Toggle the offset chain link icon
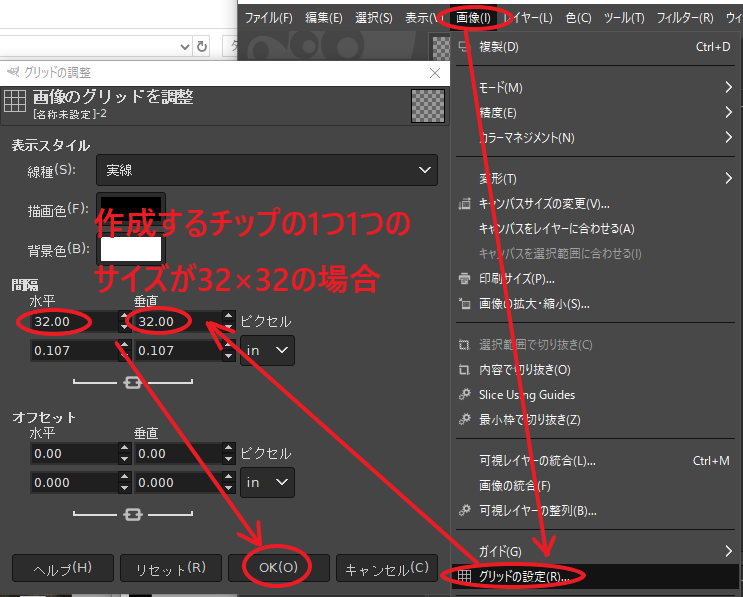The height and width of the screenshot is (597, 743). point(133,514)
